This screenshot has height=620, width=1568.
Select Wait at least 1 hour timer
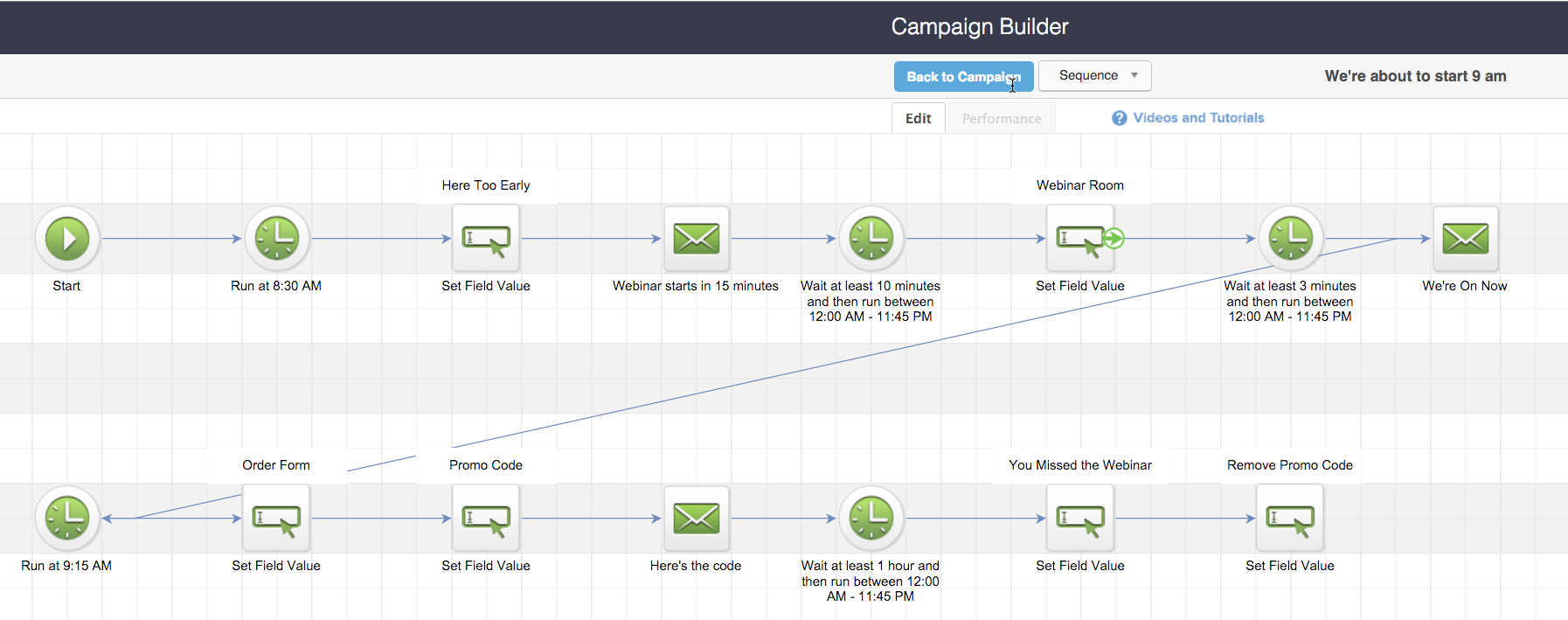click(x=871, y=519)
